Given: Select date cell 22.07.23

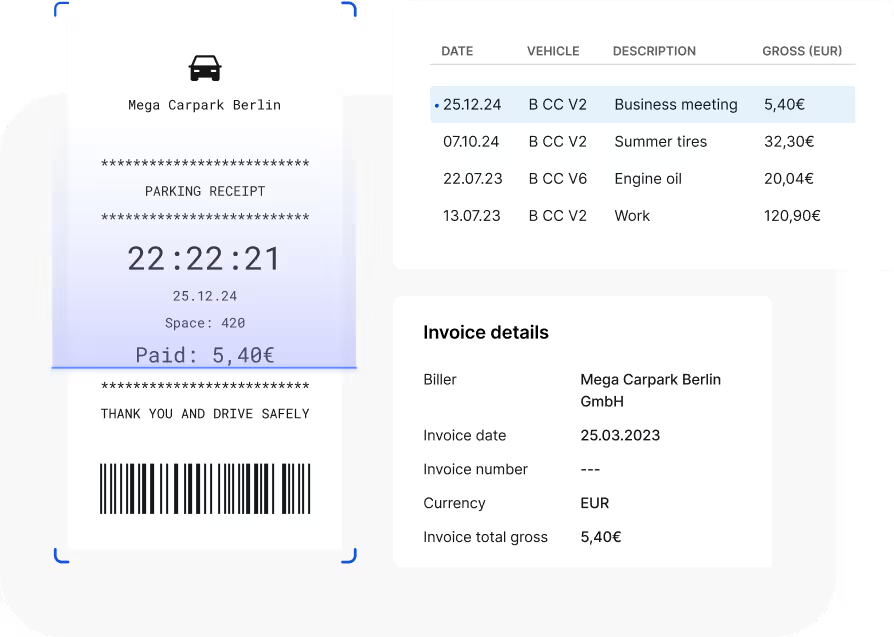Looking at the screenshot, I should tap(473, 178).
